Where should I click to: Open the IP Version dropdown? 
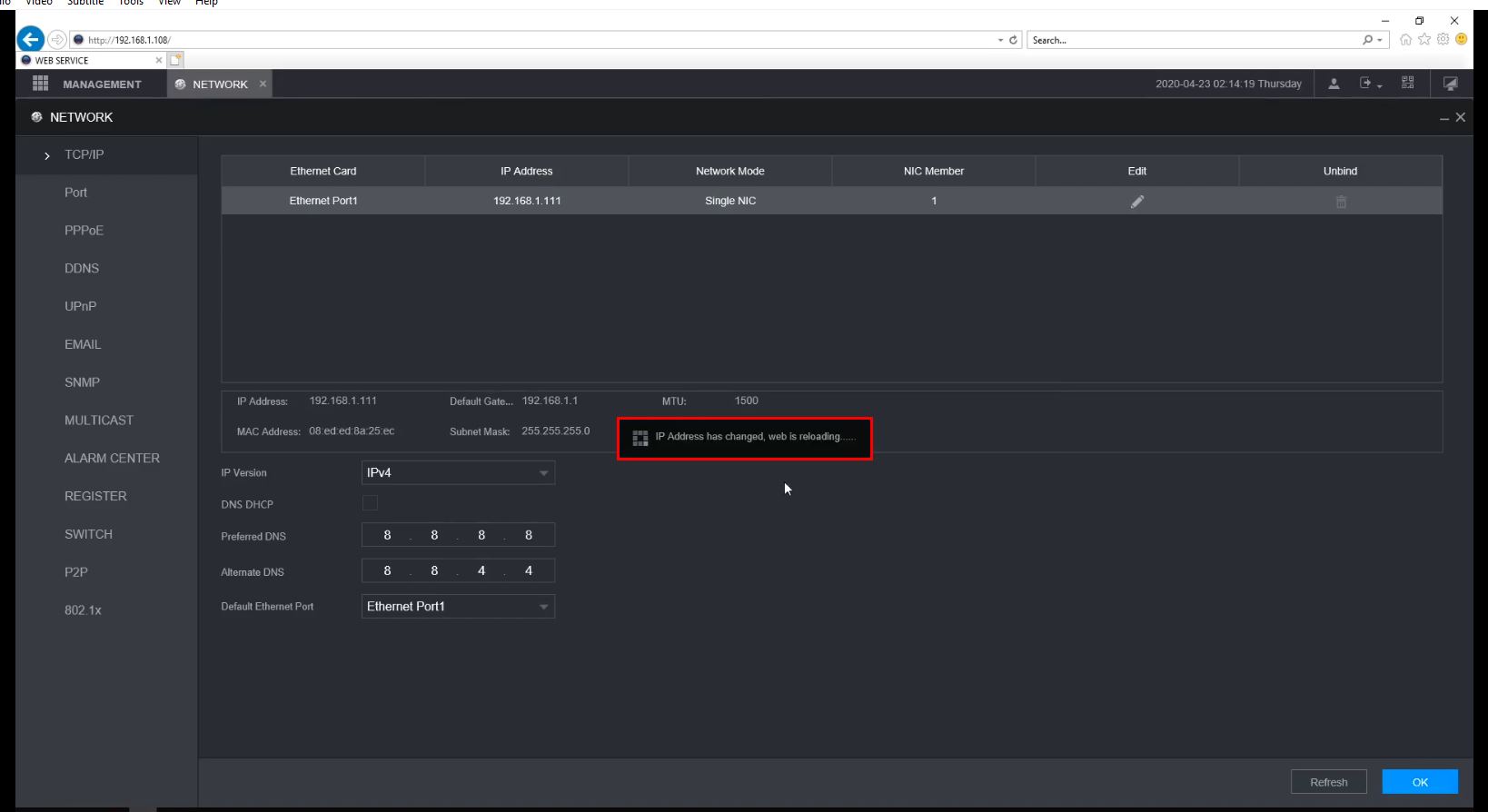(458, 473)
